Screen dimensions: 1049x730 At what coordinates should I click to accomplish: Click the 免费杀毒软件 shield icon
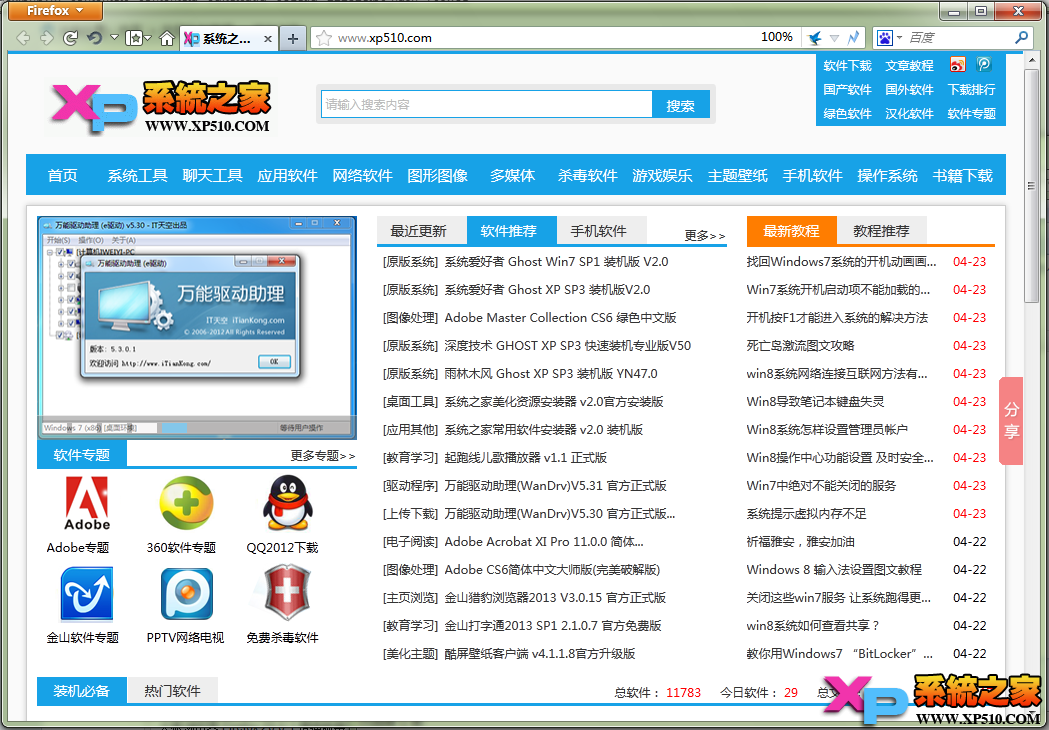288,593
